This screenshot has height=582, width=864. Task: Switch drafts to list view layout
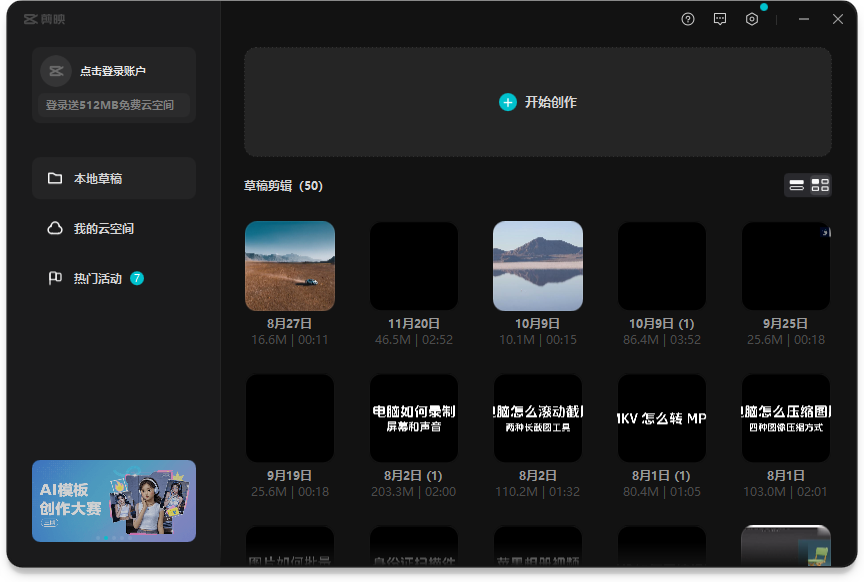(x=797, y=185)
